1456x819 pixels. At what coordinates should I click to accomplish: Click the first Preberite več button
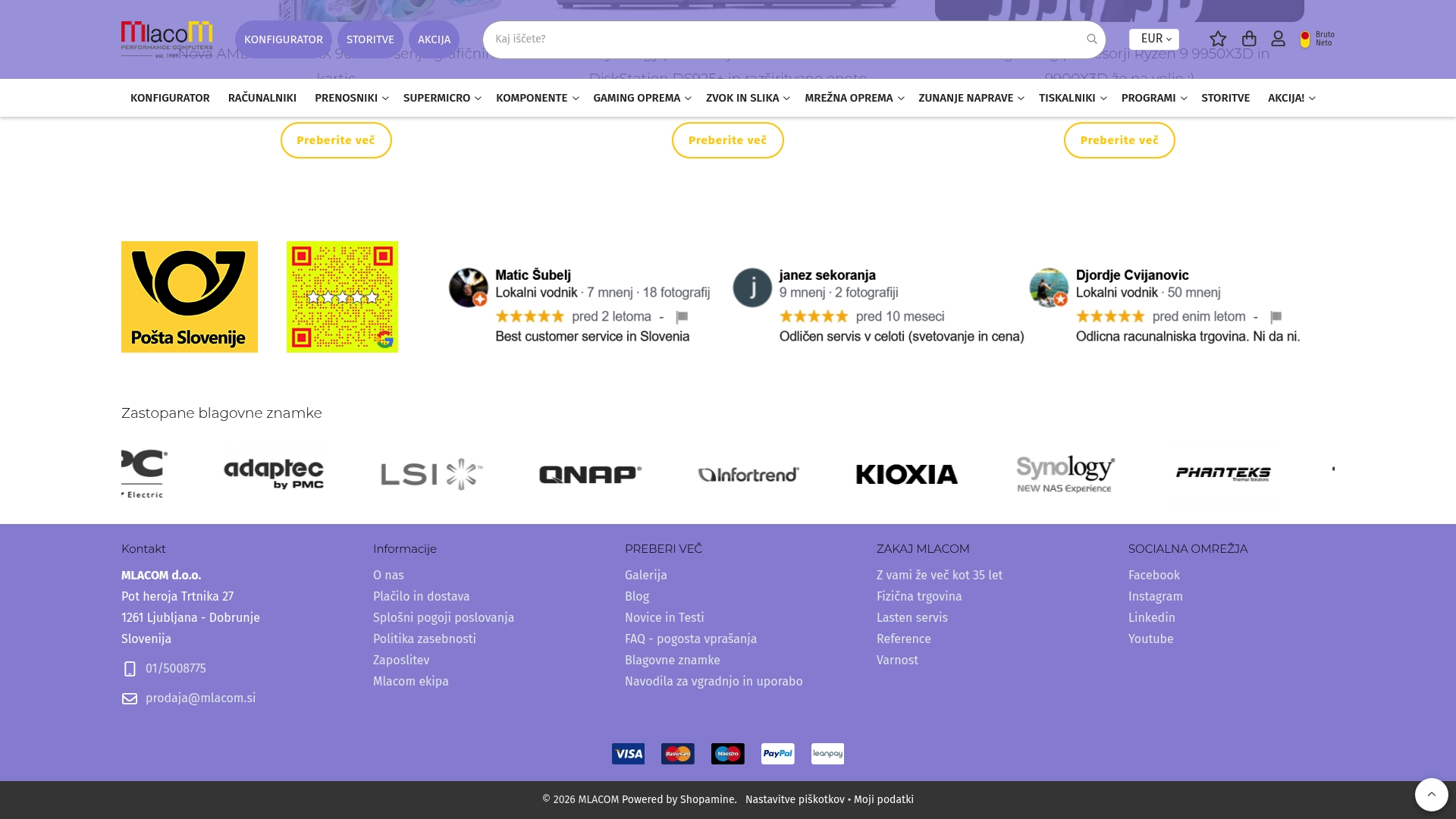tap(336, 140)
